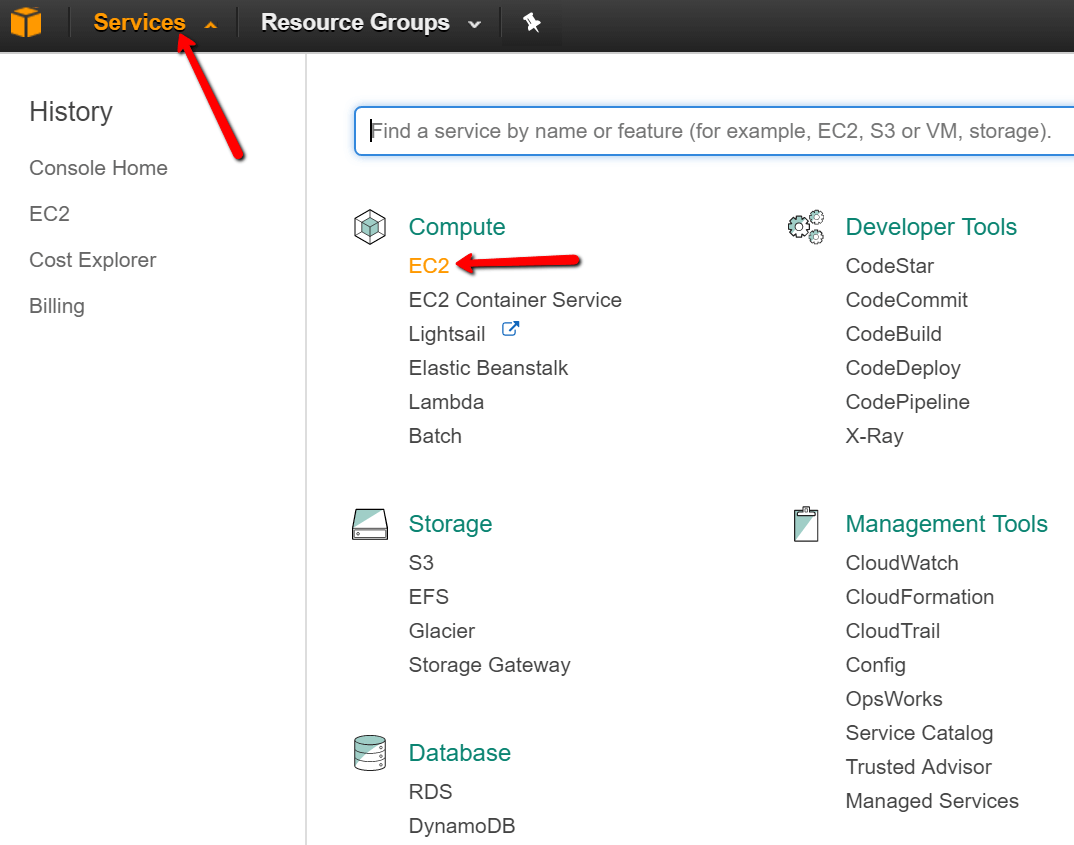Open CodeStar
Image resolution: width=1074 pixels, height=845 pixels.
[x=890, y=266]
